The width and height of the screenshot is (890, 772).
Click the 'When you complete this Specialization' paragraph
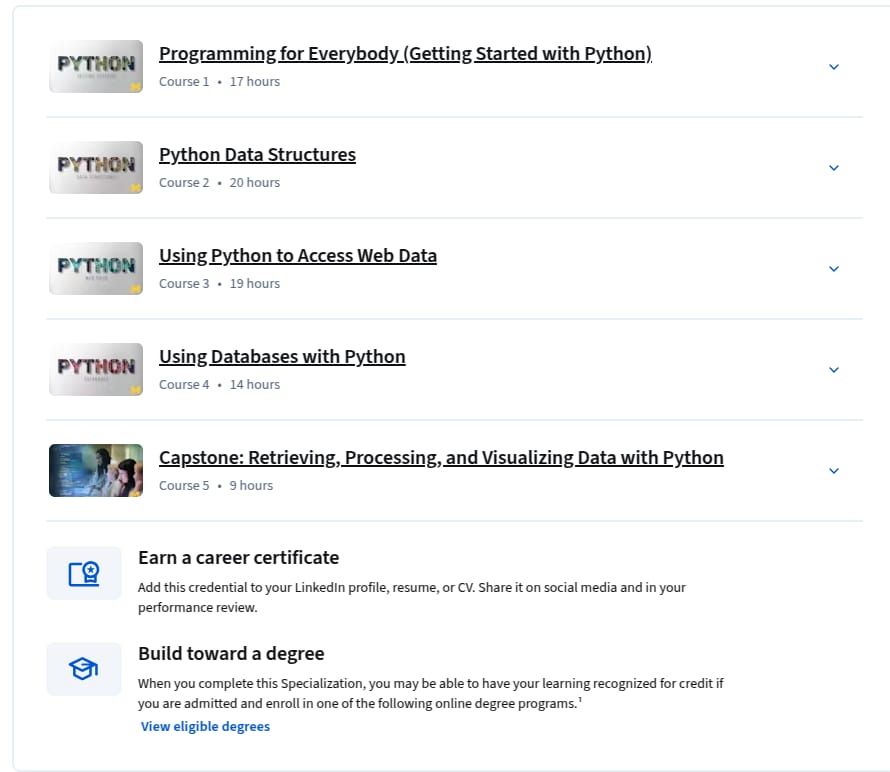[x=431, y=693]
